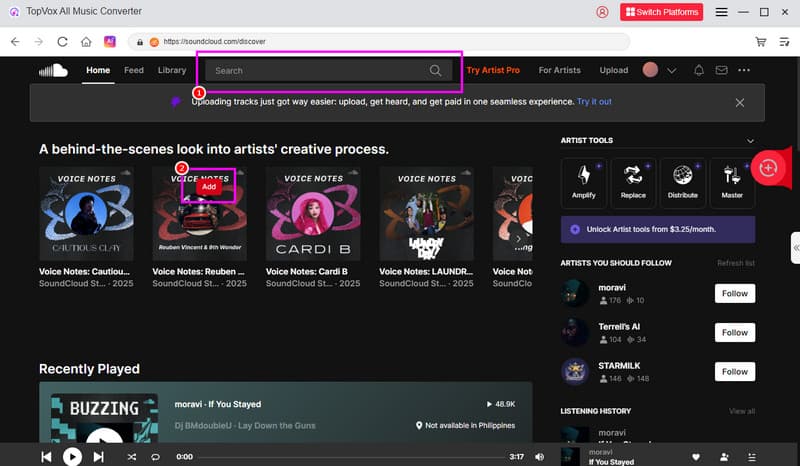Dismiss the upload announcement banner
The height and width of the screenshot is (466, 800).
point(740,103)
